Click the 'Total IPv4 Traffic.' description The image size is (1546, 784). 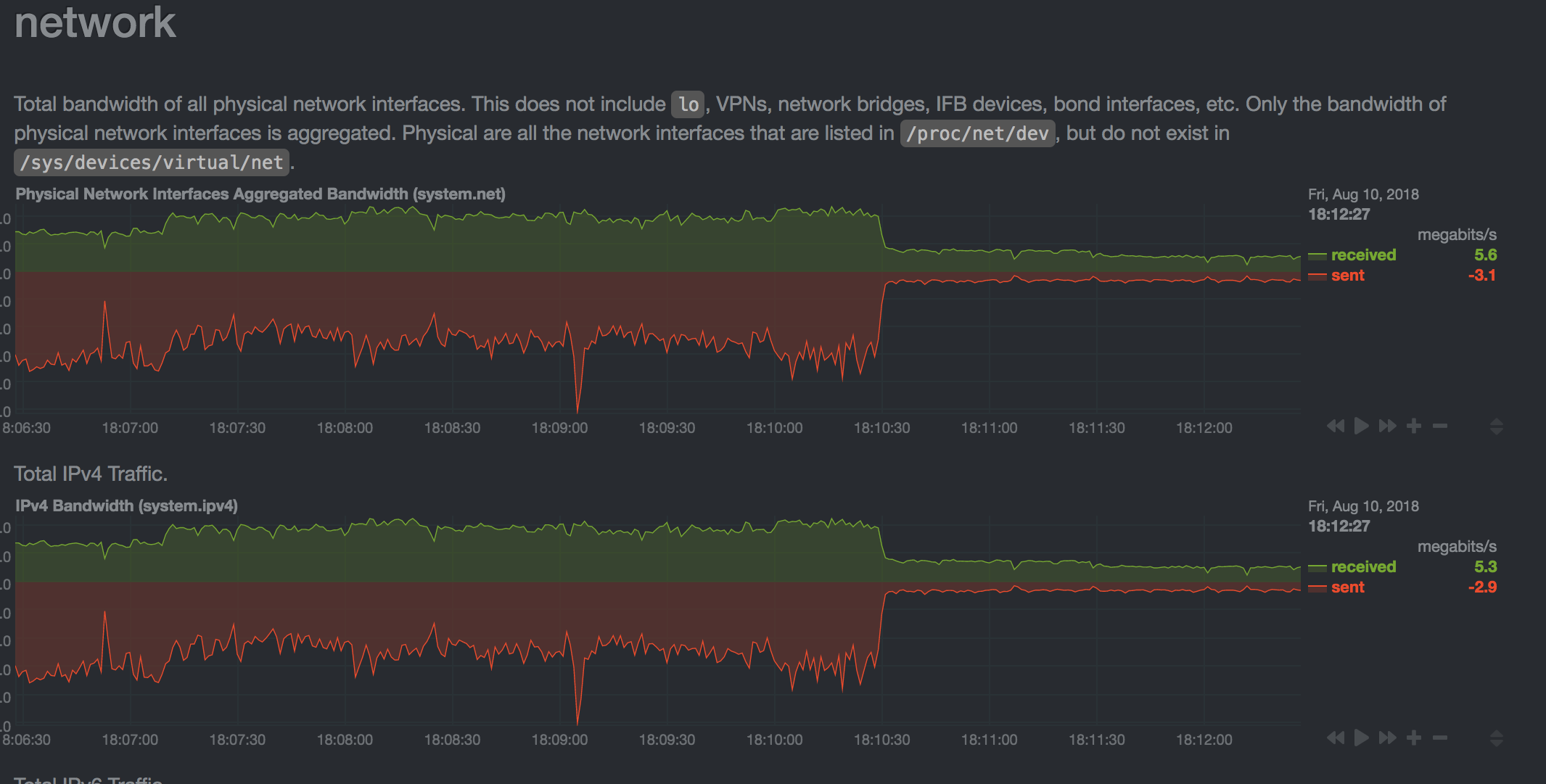pos(91,474)
